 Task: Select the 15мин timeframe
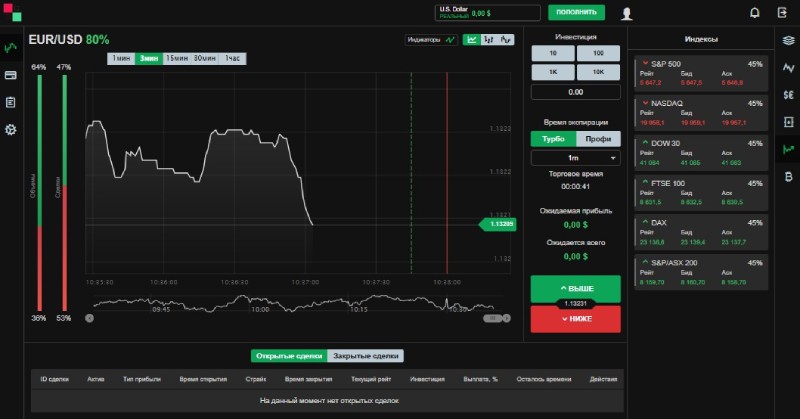(x=176, y=58)
